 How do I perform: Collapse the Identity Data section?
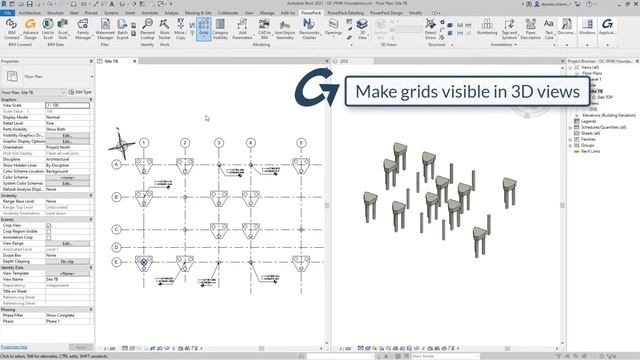(91, 267)
